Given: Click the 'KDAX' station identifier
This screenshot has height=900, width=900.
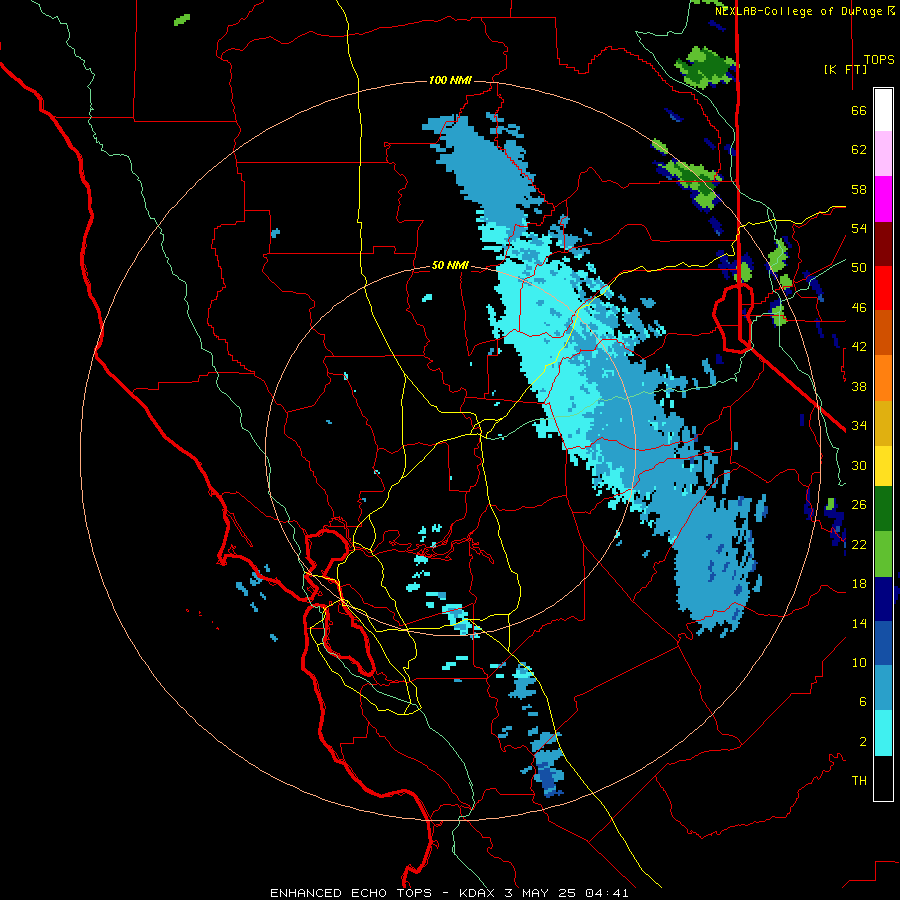Looking at the screenshot, I should click(x=479, y=893).
